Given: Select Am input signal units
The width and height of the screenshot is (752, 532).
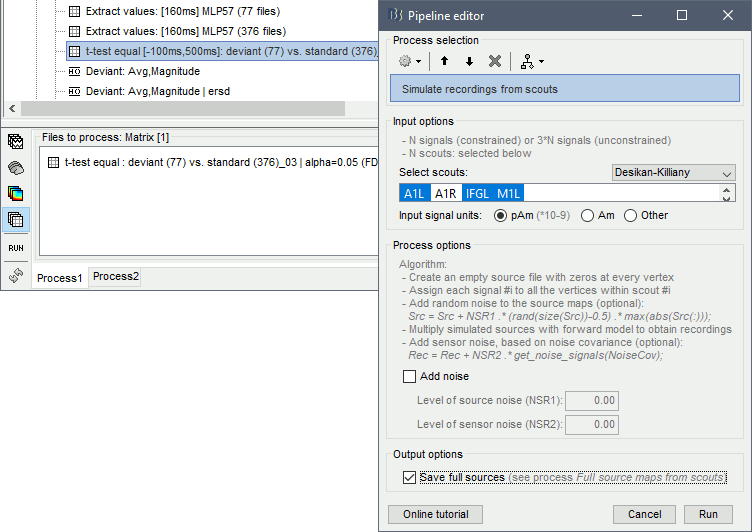Looking at the screenshot, I should tap(588, 215).
